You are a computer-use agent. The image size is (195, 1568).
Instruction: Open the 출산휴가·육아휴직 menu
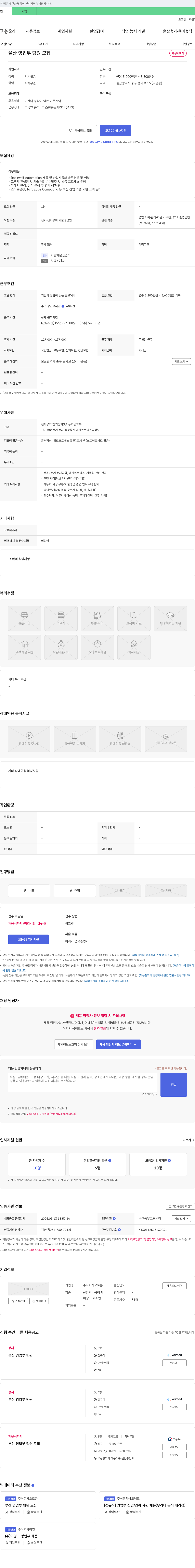(177, 31)
